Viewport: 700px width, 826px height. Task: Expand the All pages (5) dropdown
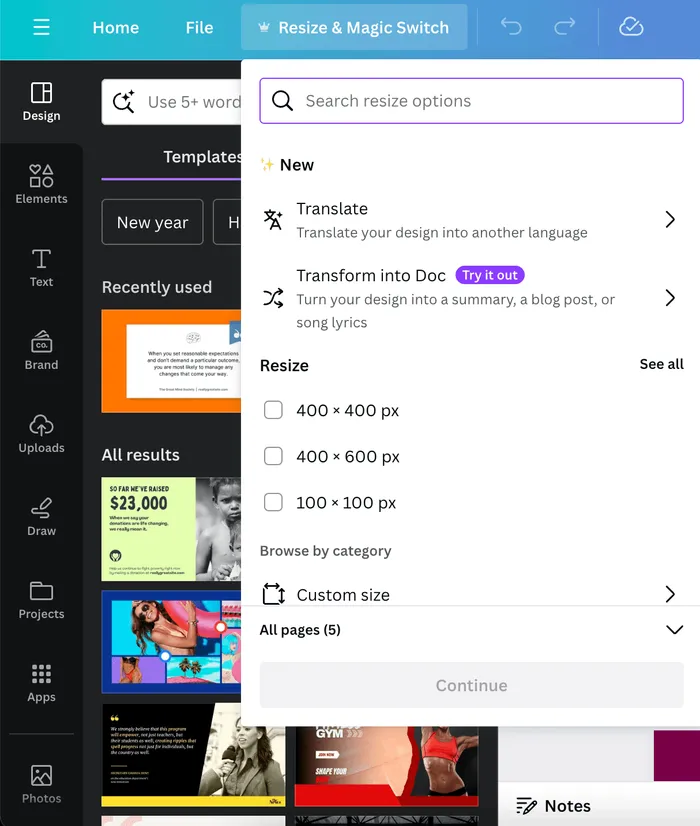click(674, 630)
